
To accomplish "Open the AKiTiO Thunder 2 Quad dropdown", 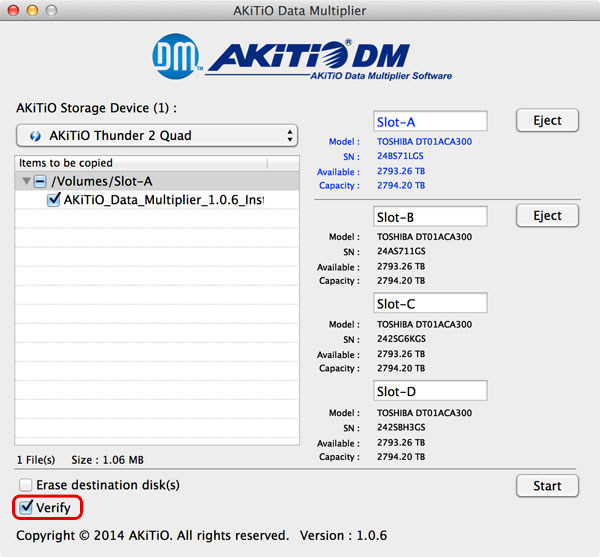I will point(157,136).
